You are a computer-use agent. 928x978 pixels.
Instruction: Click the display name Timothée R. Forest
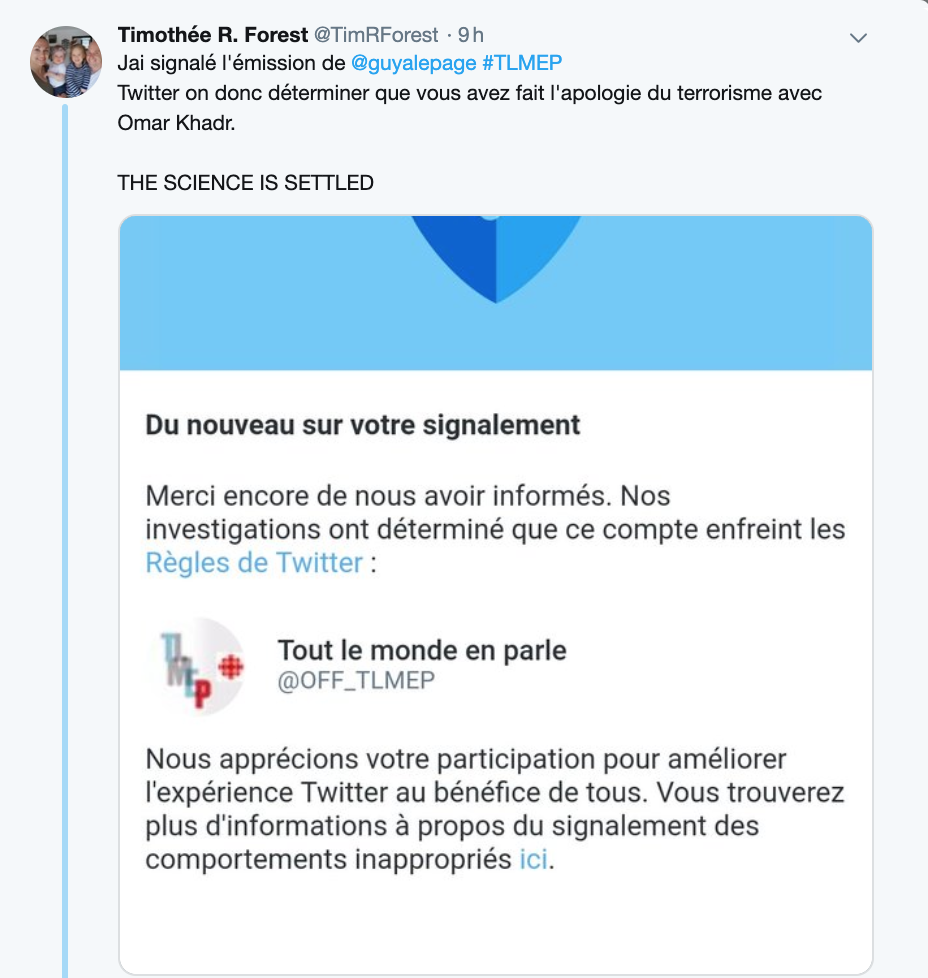click(213, 35)
